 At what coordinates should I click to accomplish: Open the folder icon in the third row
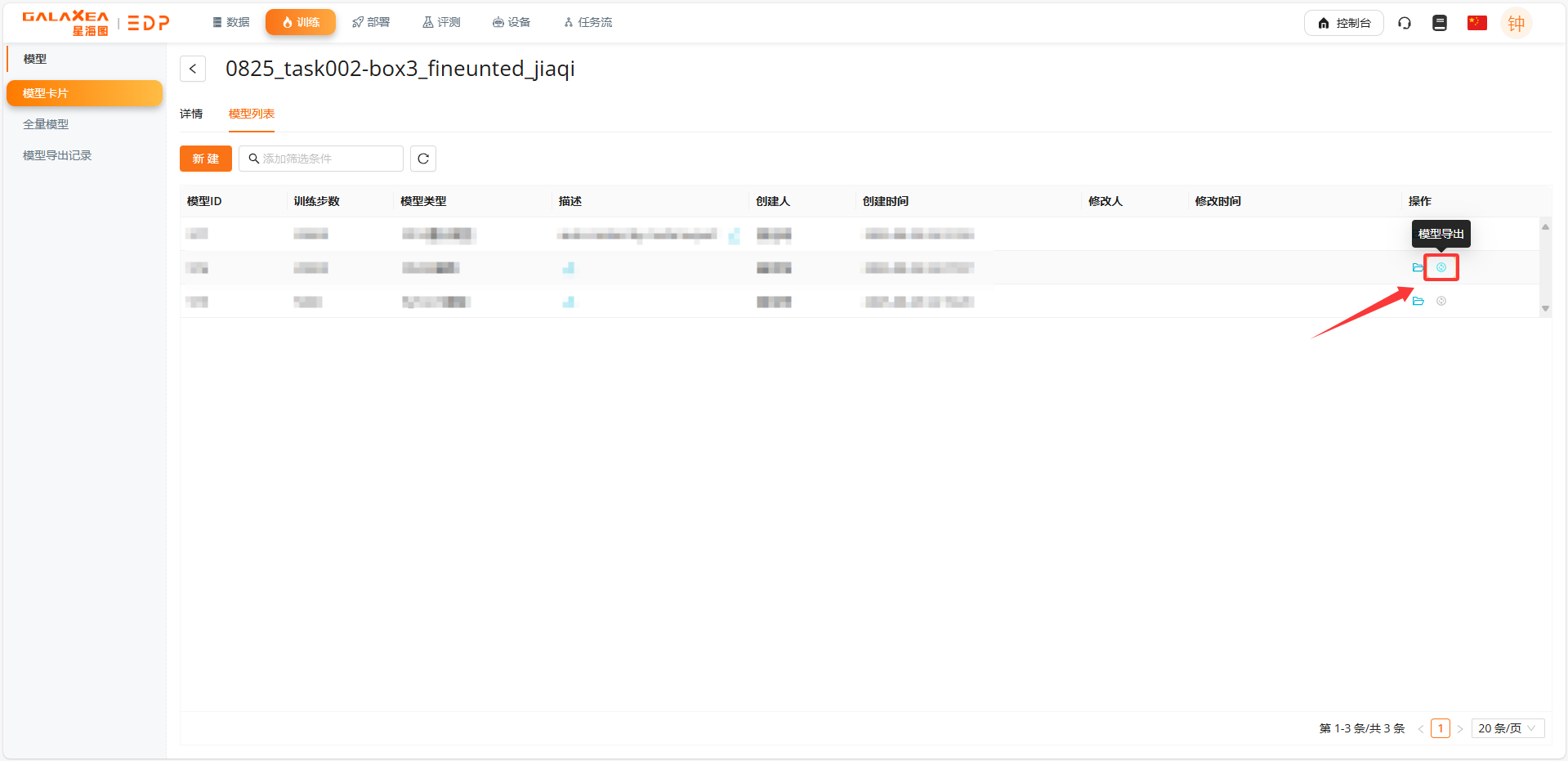(x=1418, y=301)
